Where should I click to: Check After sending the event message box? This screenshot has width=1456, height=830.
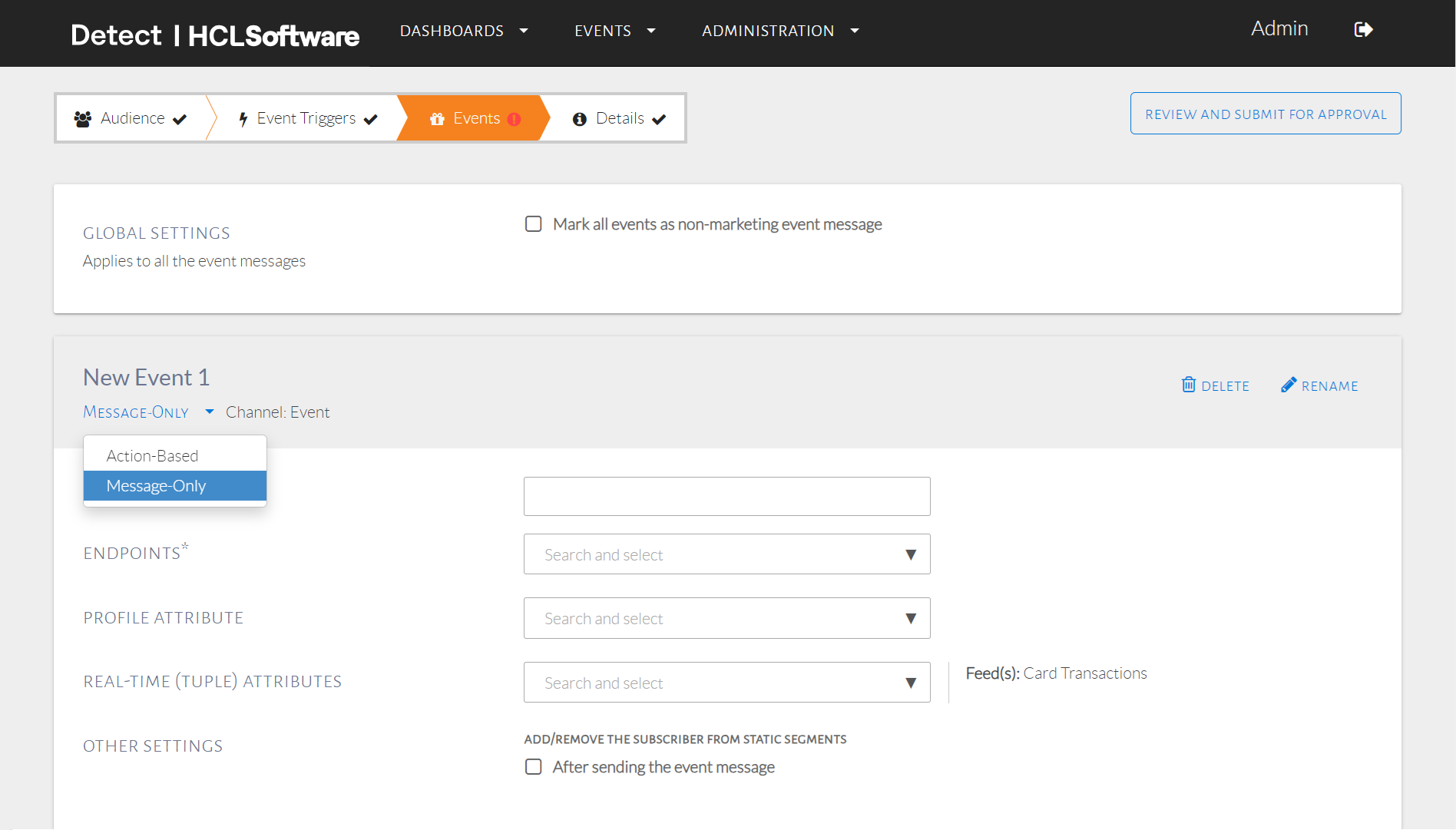point(534,767)
